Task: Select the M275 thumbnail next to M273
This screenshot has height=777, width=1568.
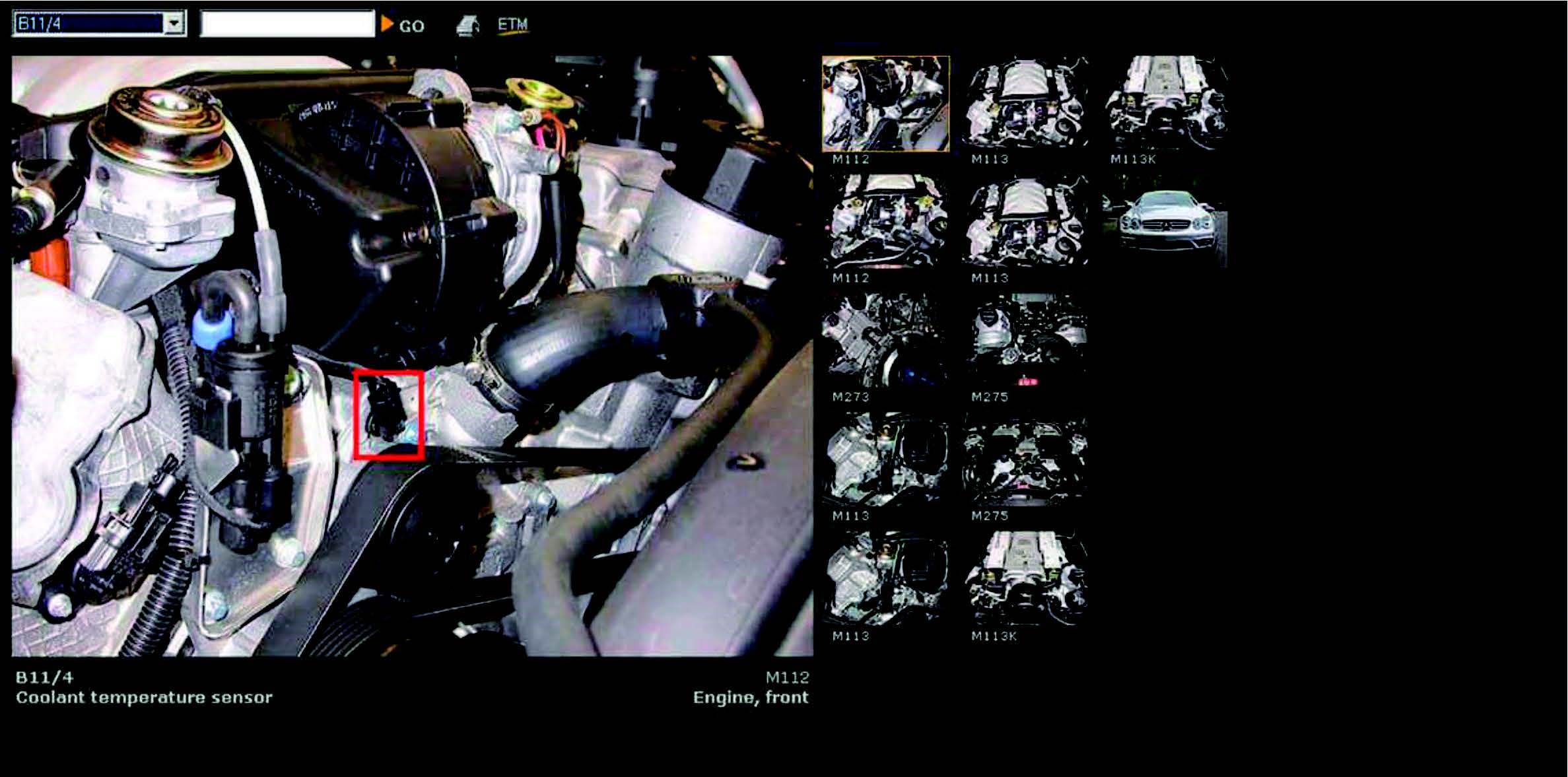Action: point(1025,341)
